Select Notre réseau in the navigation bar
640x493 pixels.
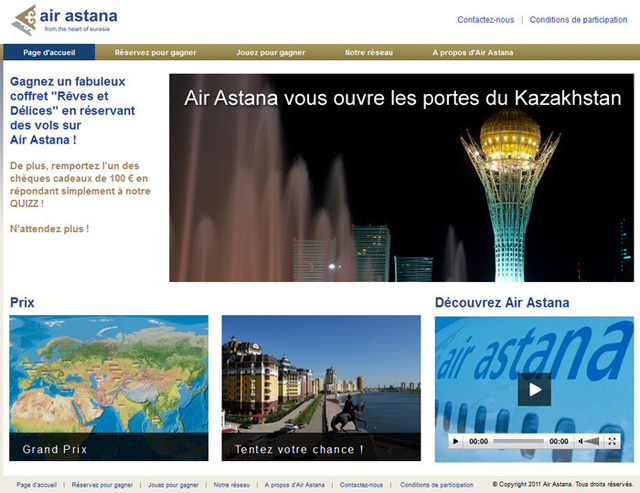369,53
